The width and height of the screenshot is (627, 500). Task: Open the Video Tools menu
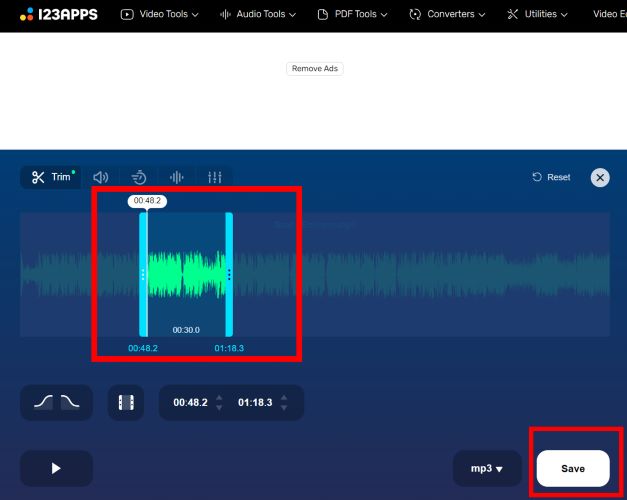[160, 14]
